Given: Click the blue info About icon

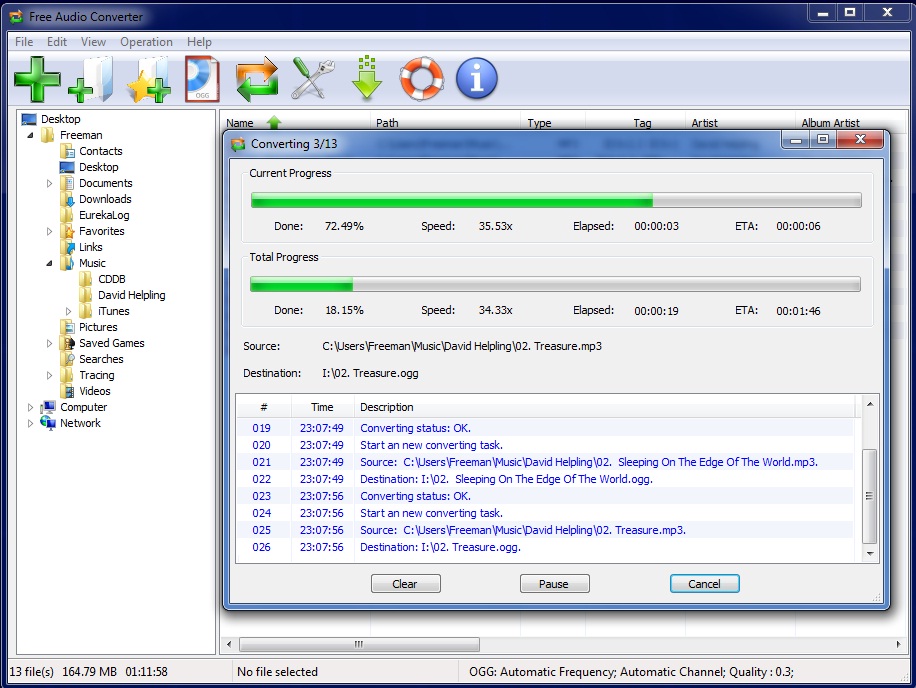Looking at the screenshot, I should (x=477, y=79).
